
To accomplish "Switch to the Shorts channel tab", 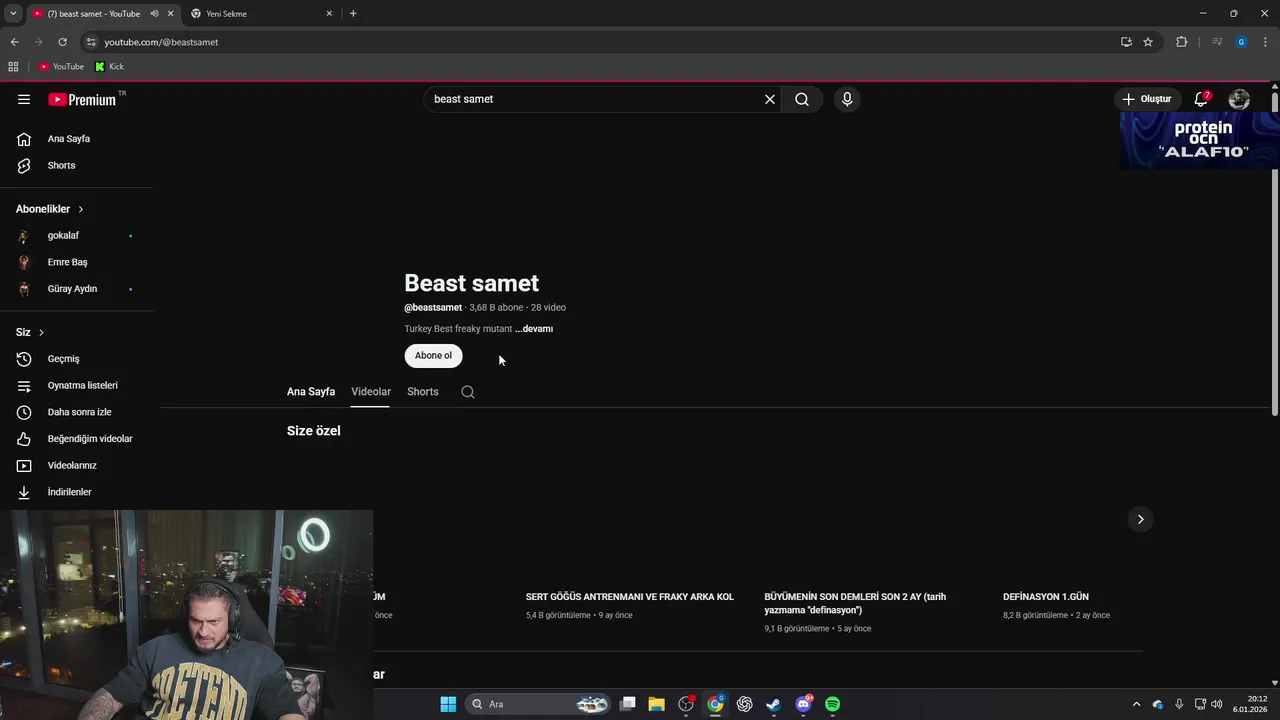I will coord(423,392).
